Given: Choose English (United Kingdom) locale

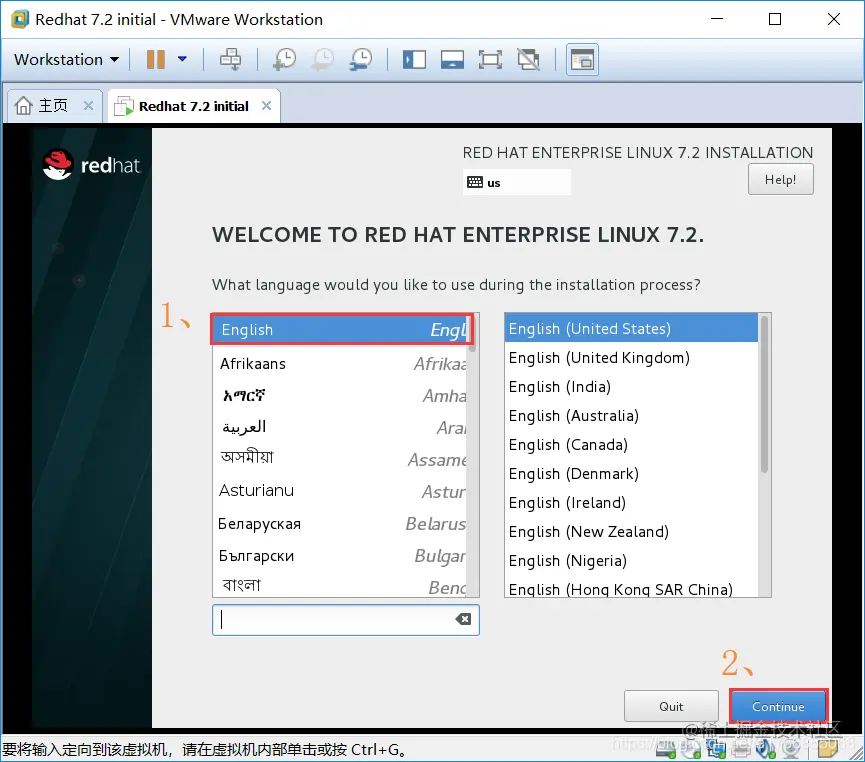Looking at the screenshot, I should [x=631, y=358].
